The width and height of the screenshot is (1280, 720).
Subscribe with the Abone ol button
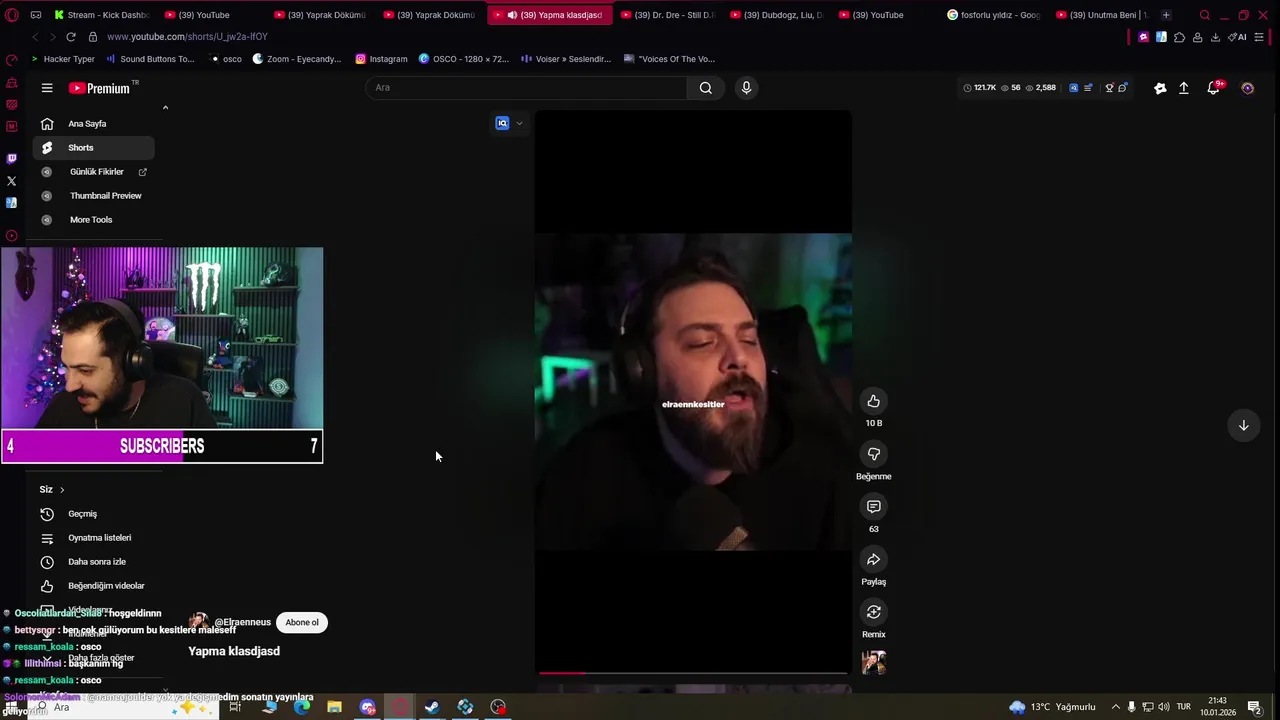[302, 622]
